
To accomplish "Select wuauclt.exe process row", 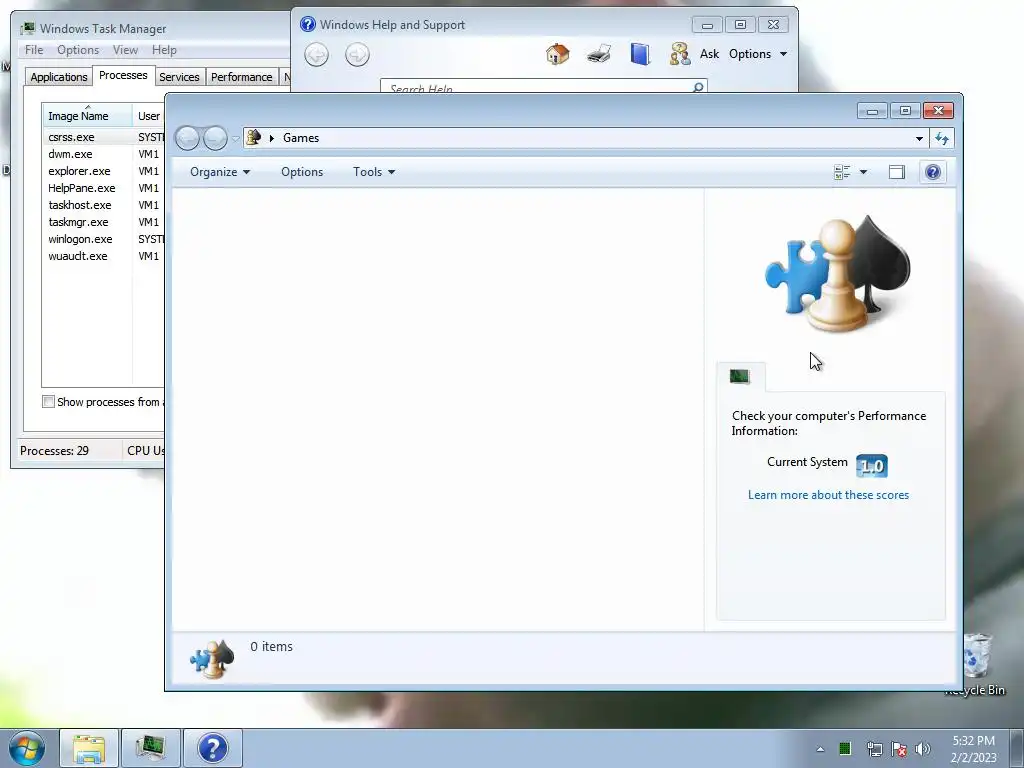I will point(103,256).
